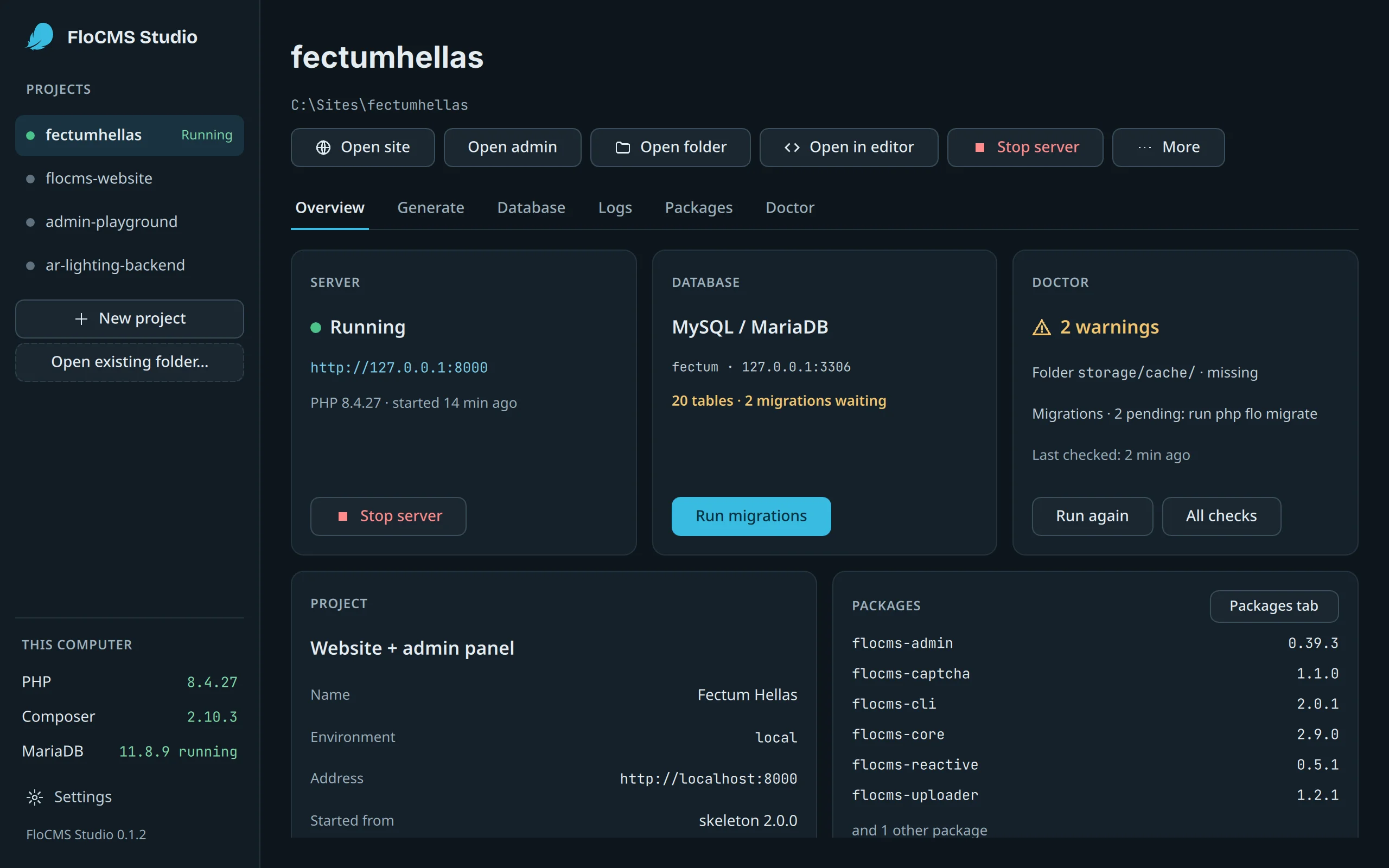Click the flocms-captcha package row
1389x868 pixels.
(1095, 674)
